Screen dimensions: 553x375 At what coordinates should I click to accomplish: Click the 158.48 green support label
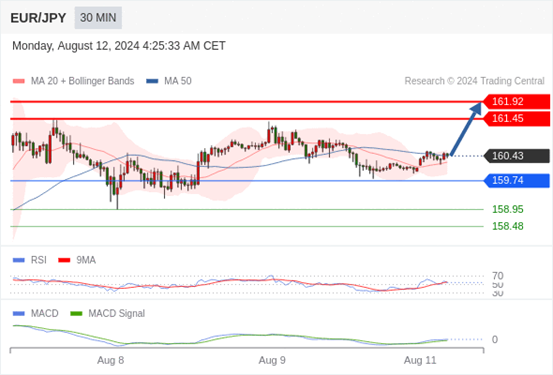point(508,226)
